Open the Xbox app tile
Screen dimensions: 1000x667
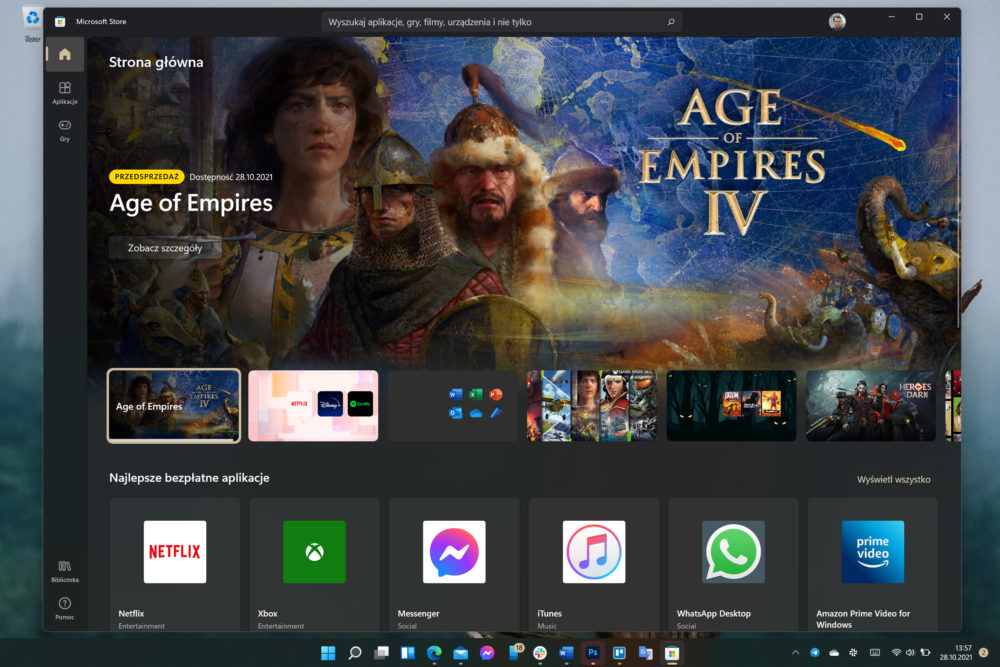314,564
